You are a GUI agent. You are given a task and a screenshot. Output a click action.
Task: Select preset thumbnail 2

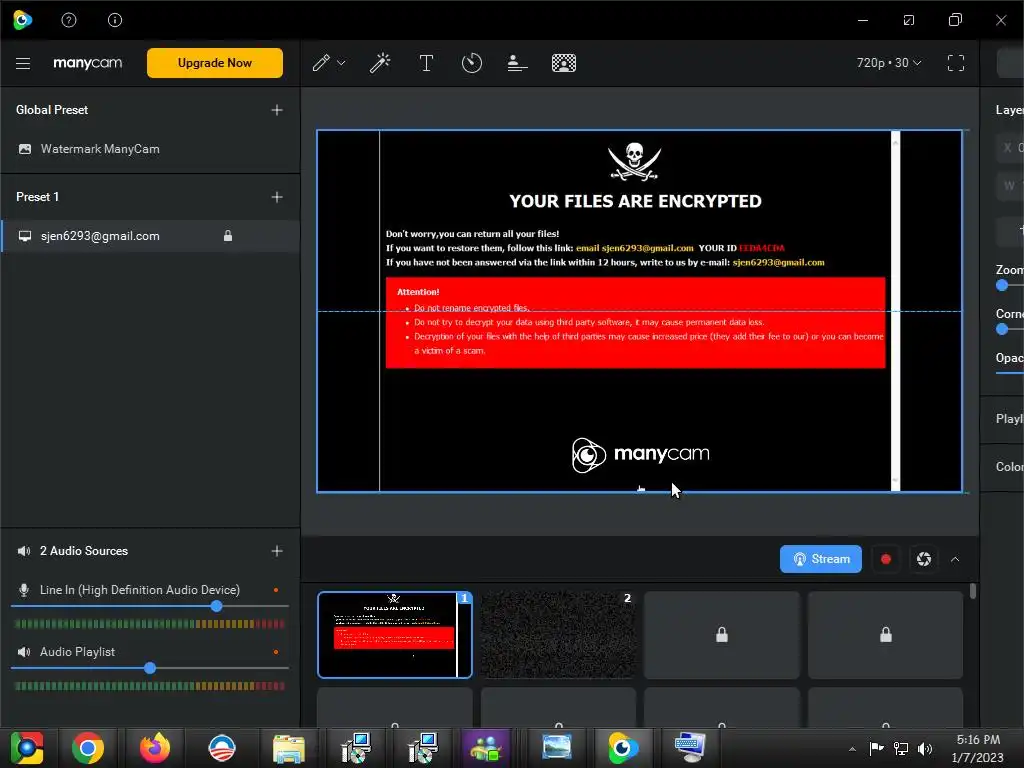558,635
